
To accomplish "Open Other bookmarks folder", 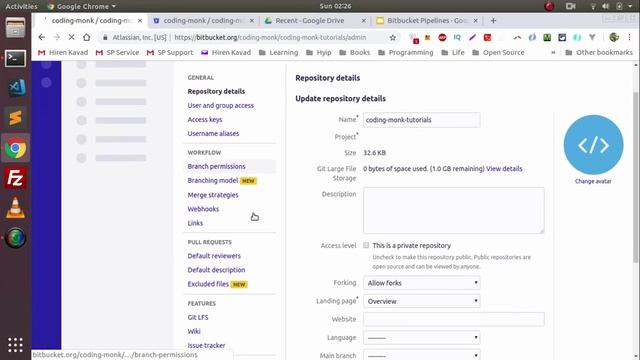I will click(599, 53).
